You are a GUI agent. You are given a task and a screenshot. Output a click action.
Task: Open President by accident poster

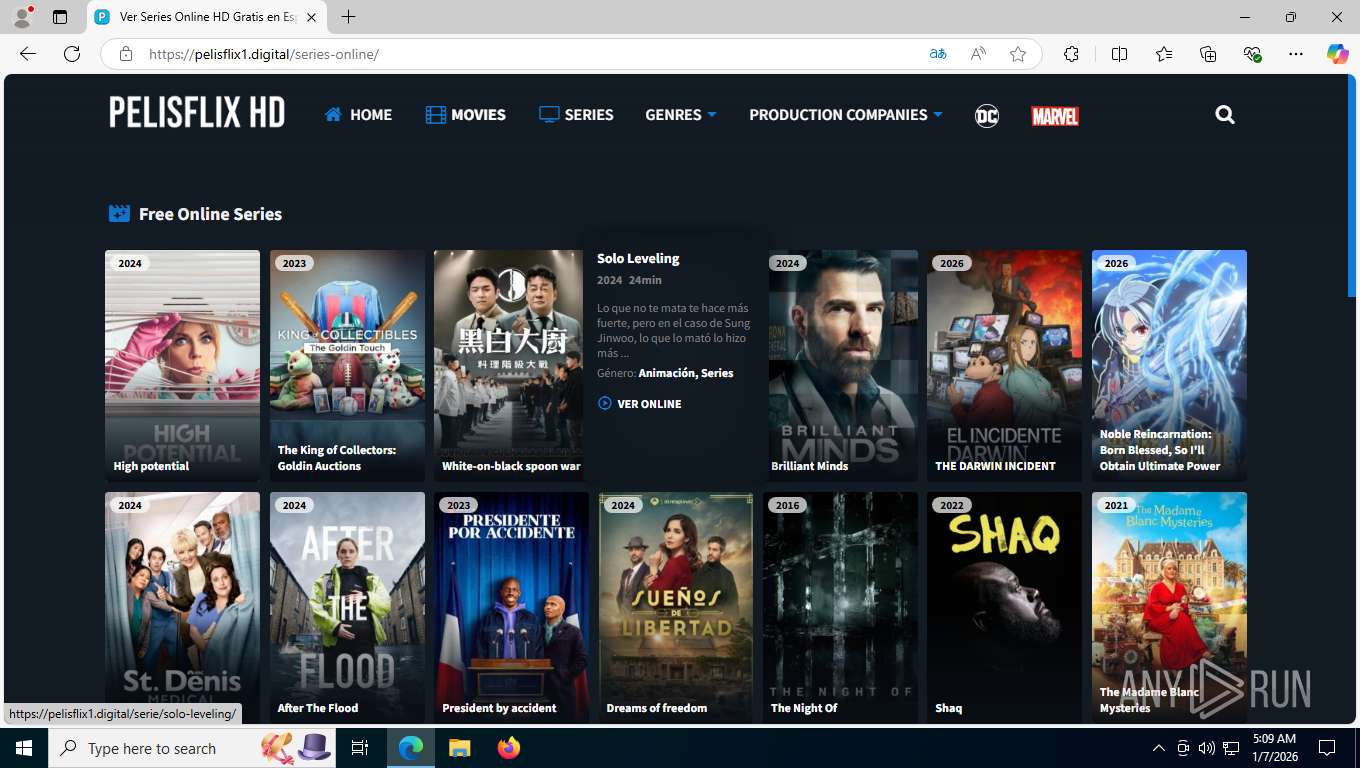(511, 607)
